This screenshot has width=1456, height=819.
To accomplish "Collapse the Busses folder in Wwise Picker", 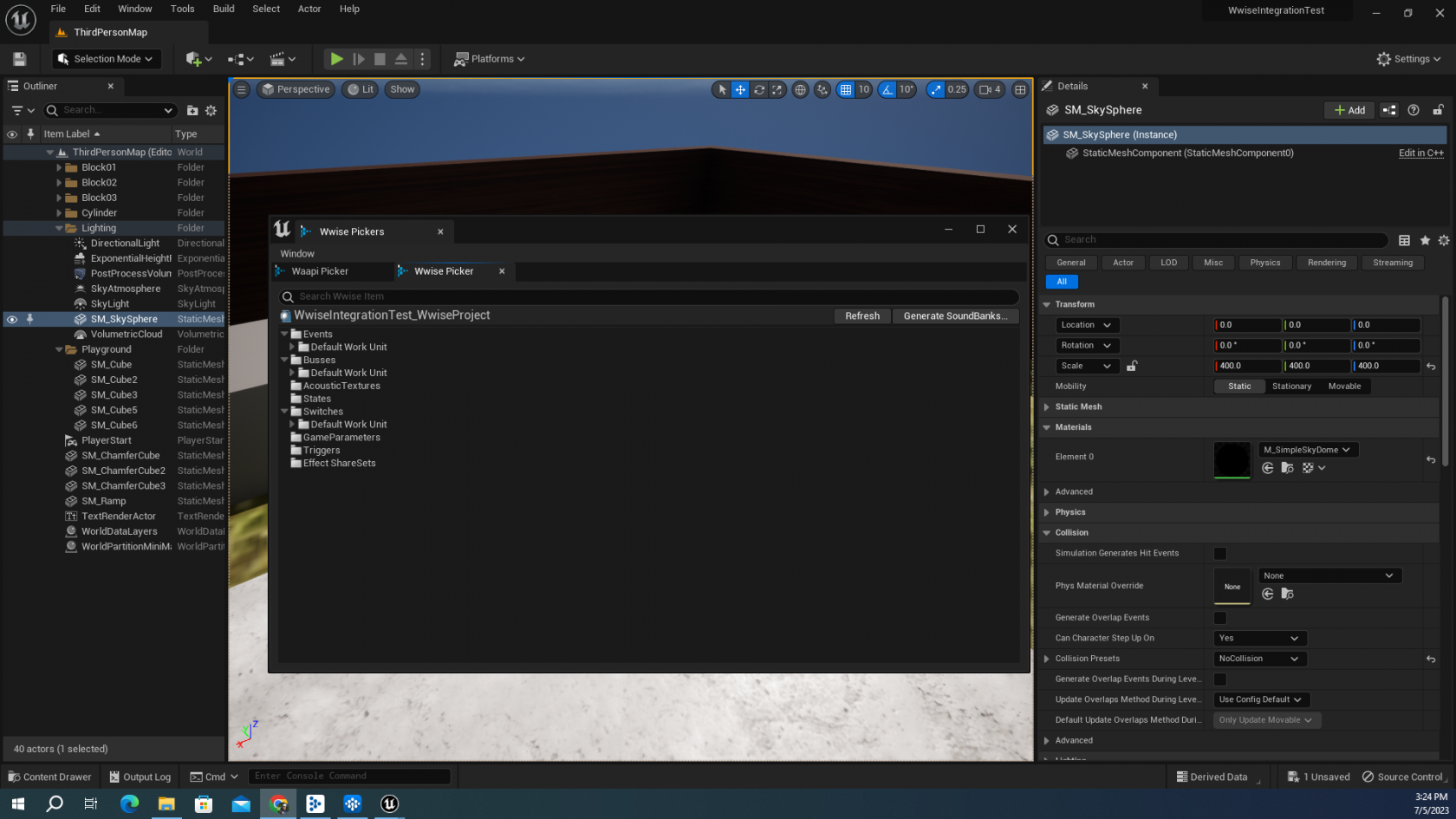I will [x=284, y=360].
